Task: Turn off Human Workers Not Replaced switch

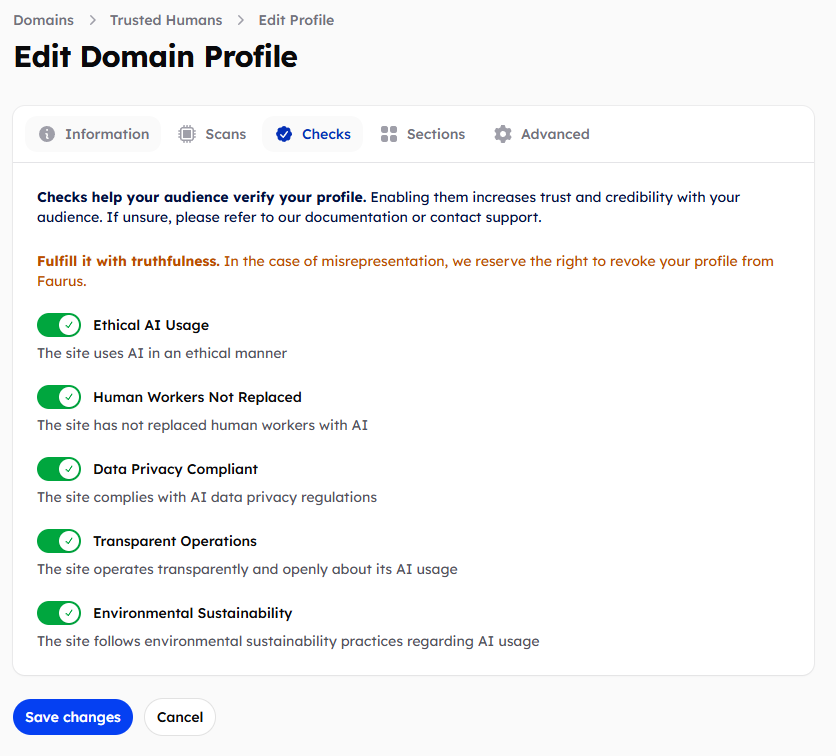Action: tap(59, 397)
